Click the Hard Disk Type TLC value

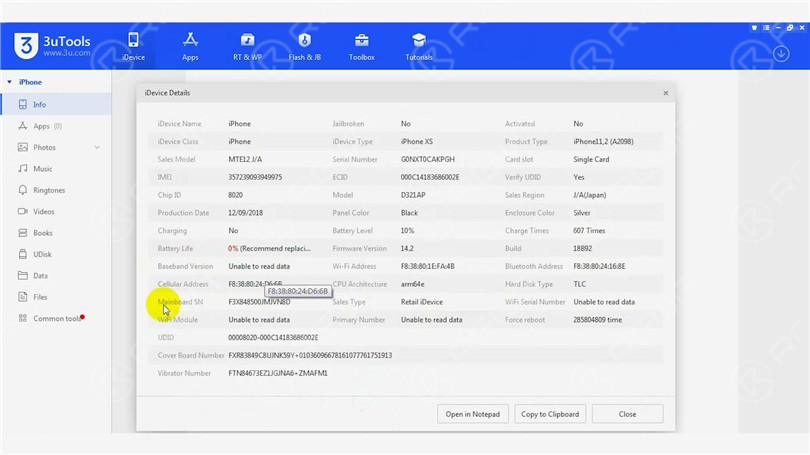click(580, 284)
